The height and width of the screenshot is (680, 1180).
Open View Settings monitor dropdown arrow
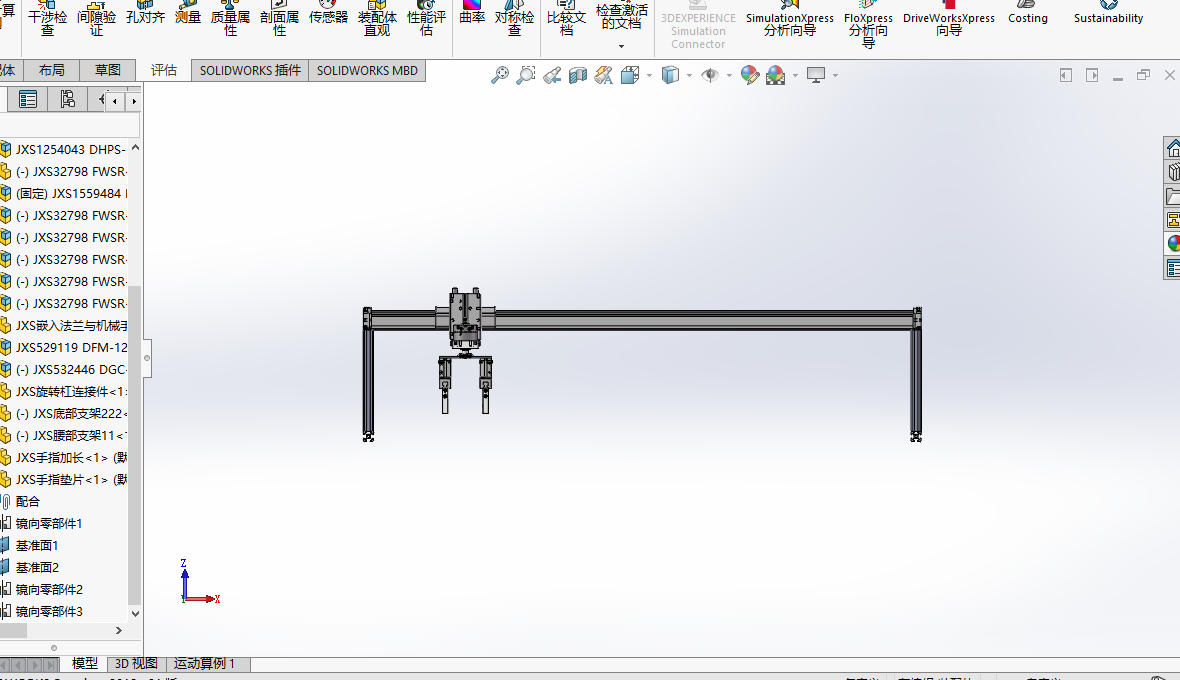(x=835, y=75)
